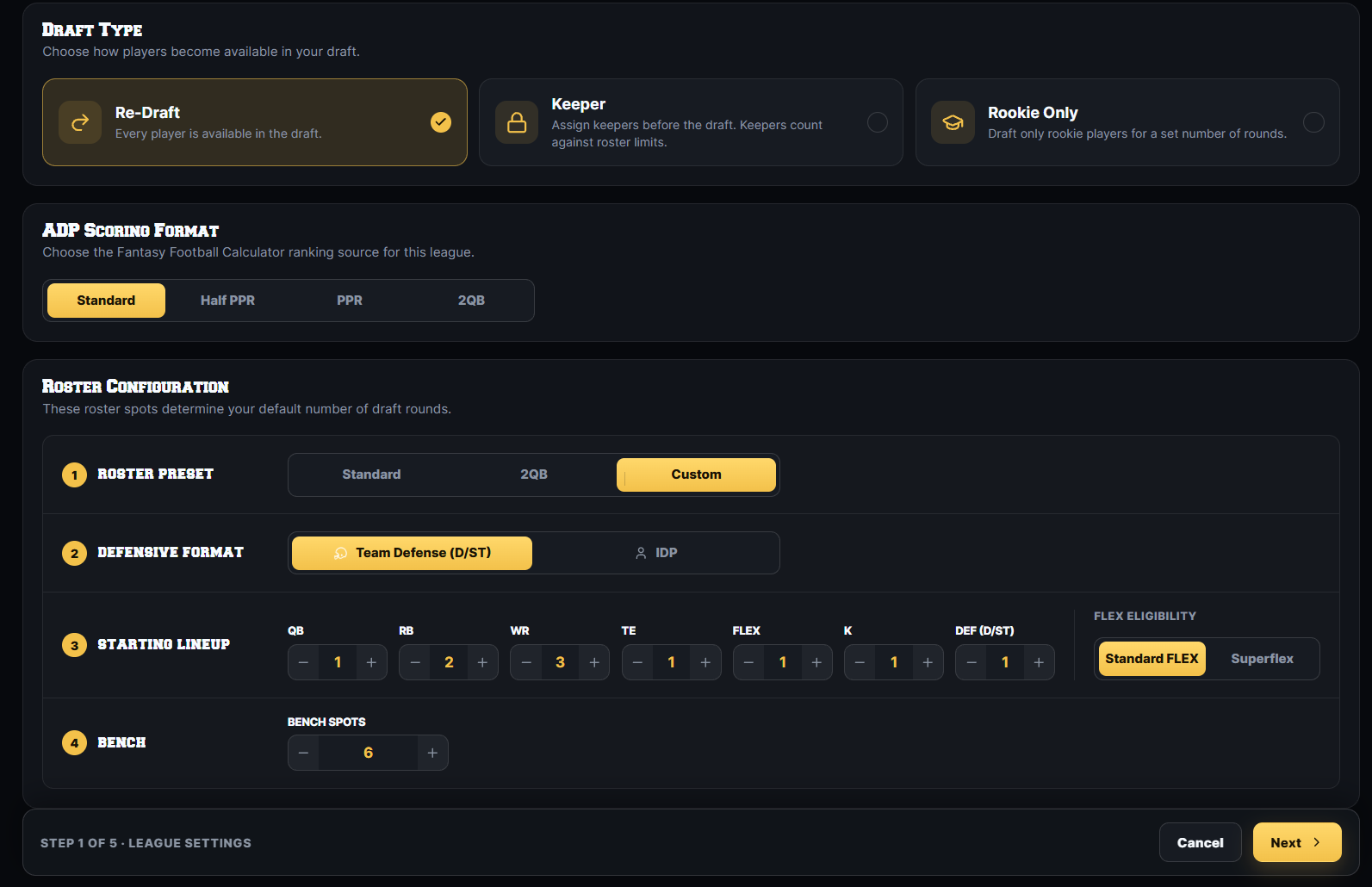This screenshot has height=887, width=1372.
Task: Choose Half PPR scoring format
Action: tap(227, 301)
